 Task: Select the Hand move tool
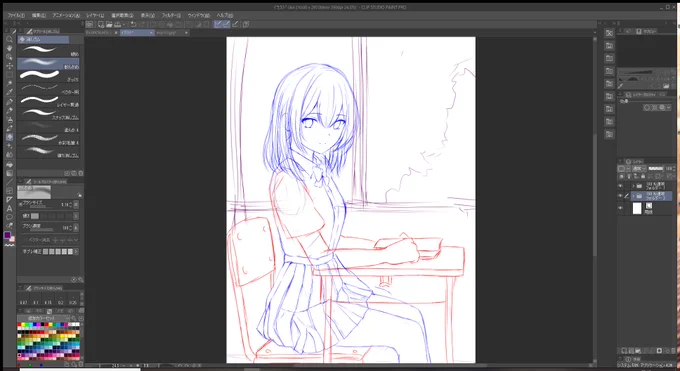9,48
